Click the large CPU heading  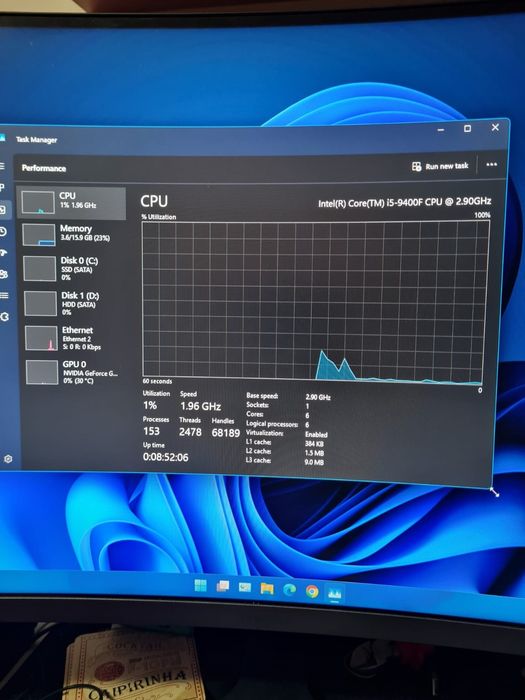point(154,201)
